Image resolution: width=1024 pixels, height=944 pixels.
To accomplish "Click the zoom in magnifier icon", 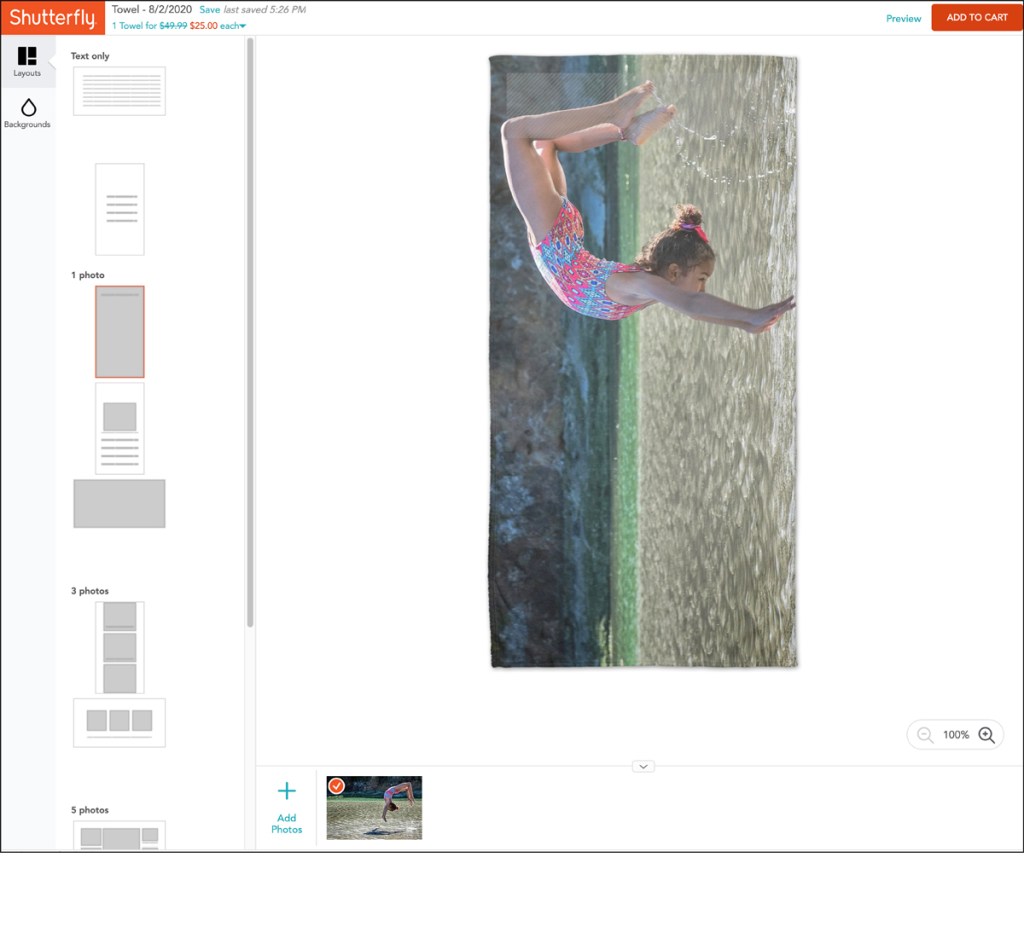I will point(986,735).
